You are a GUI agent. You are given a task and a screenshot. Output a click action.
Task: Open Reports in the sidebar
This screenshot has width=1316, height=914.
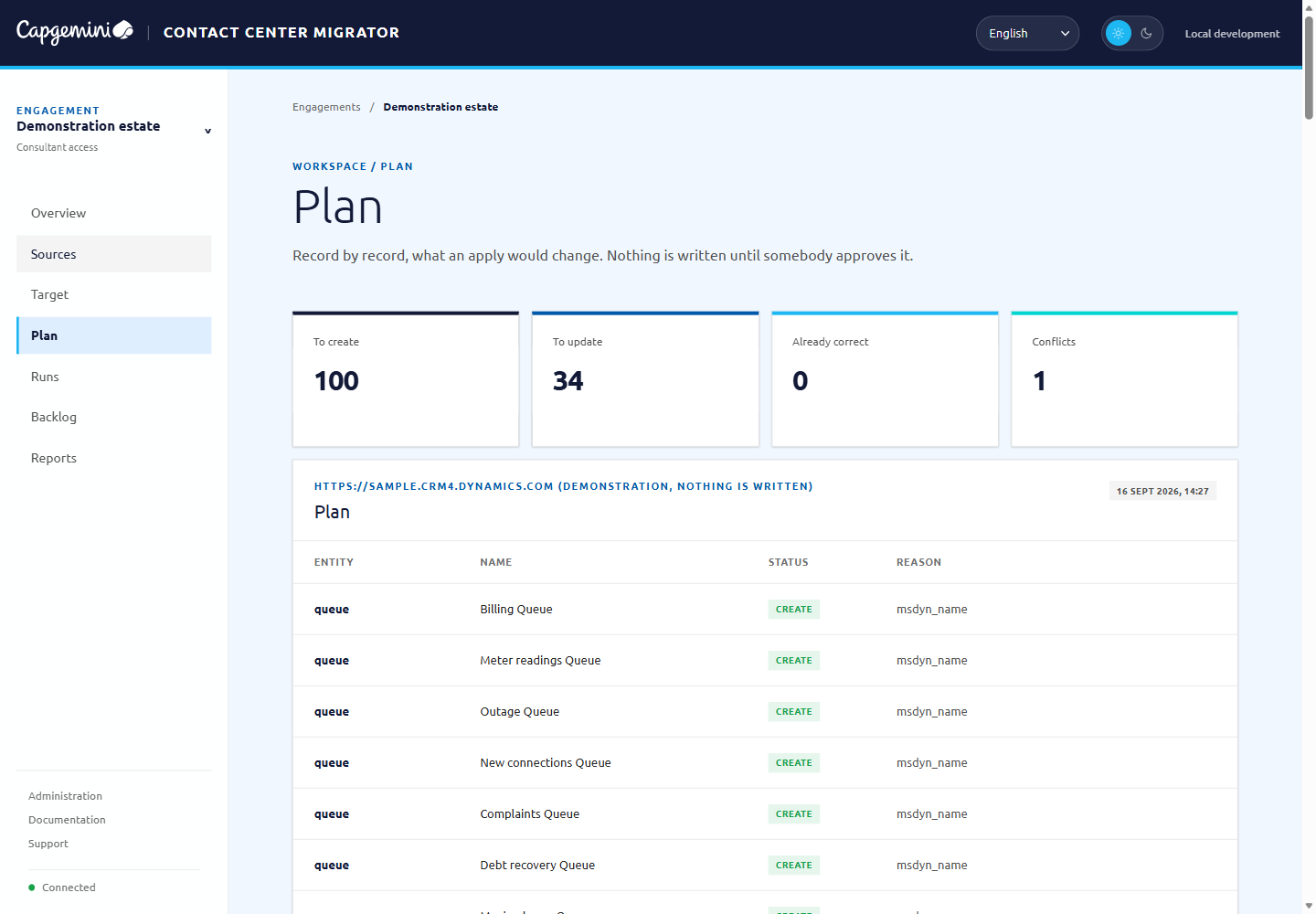(114, 458)
